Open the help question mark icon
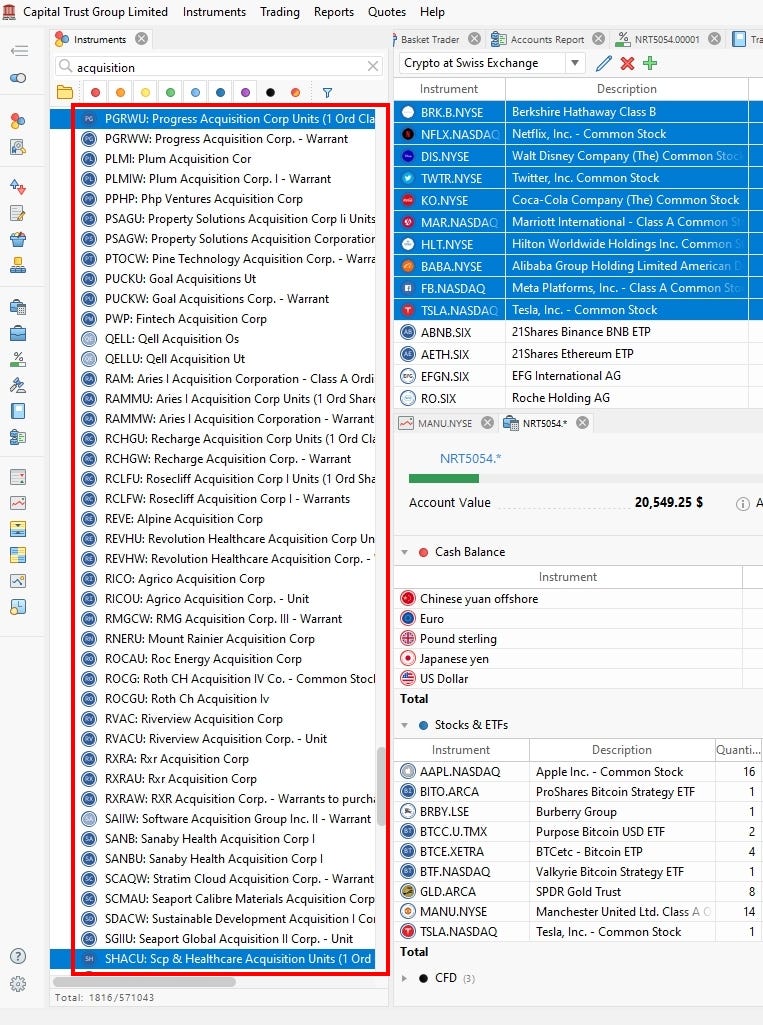 click(x=18, y=956)
